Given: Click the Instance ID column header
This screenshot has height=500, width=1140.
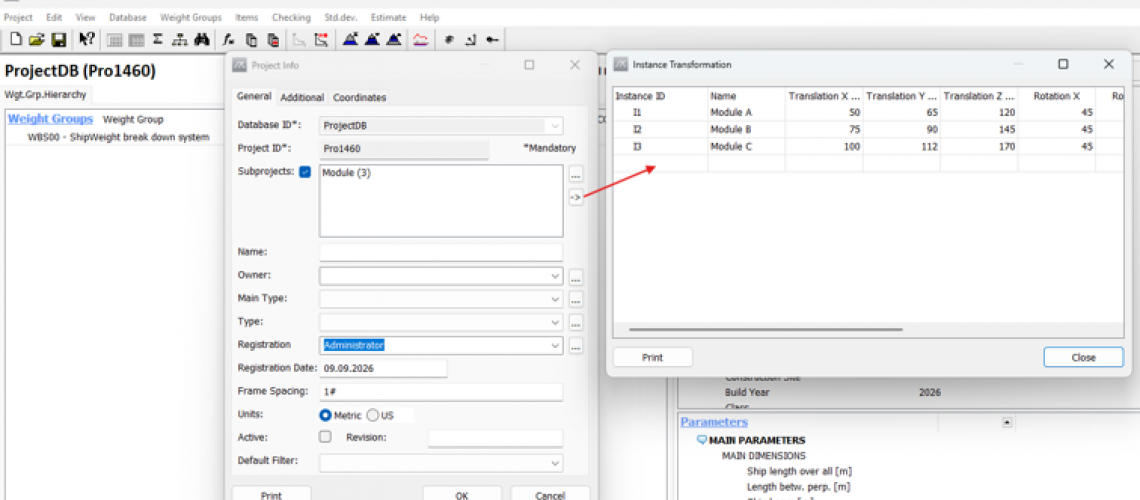Looking at the screenshot, I should 660,96.
